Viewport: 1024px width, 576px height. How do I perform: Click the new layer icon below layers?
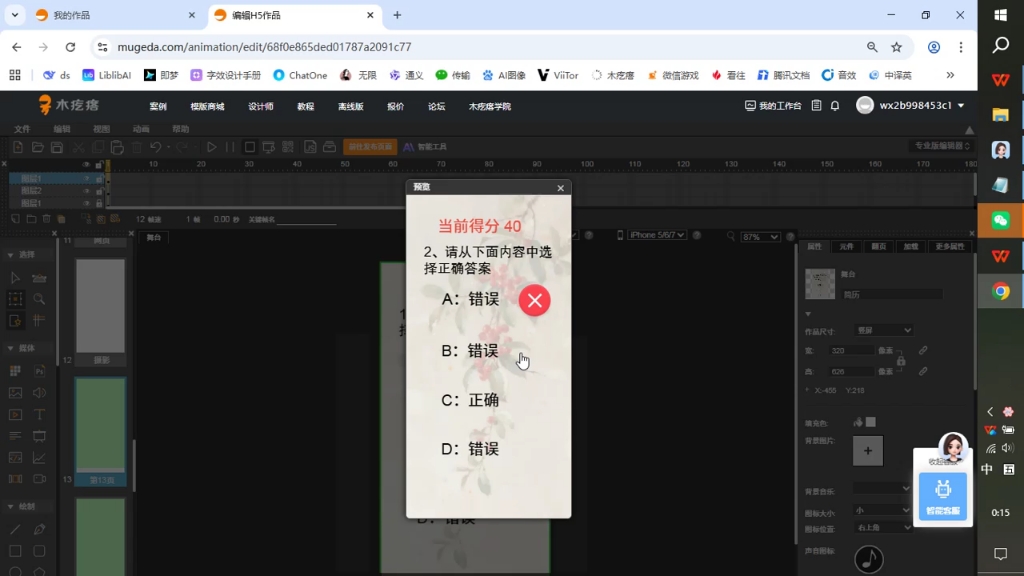pyautogui.click(x=15, y=219)
